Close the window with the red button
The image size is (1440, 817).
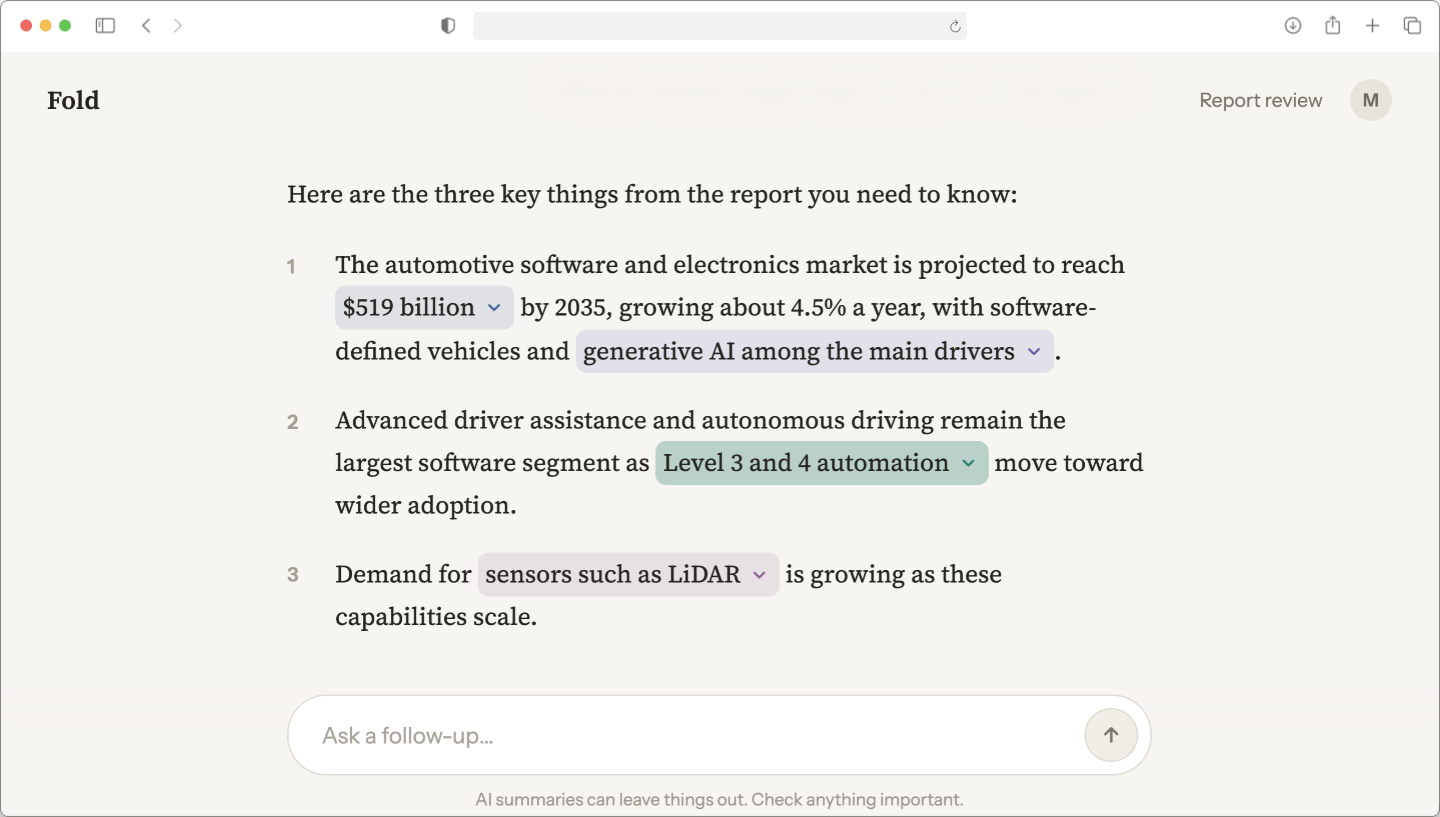26,26
